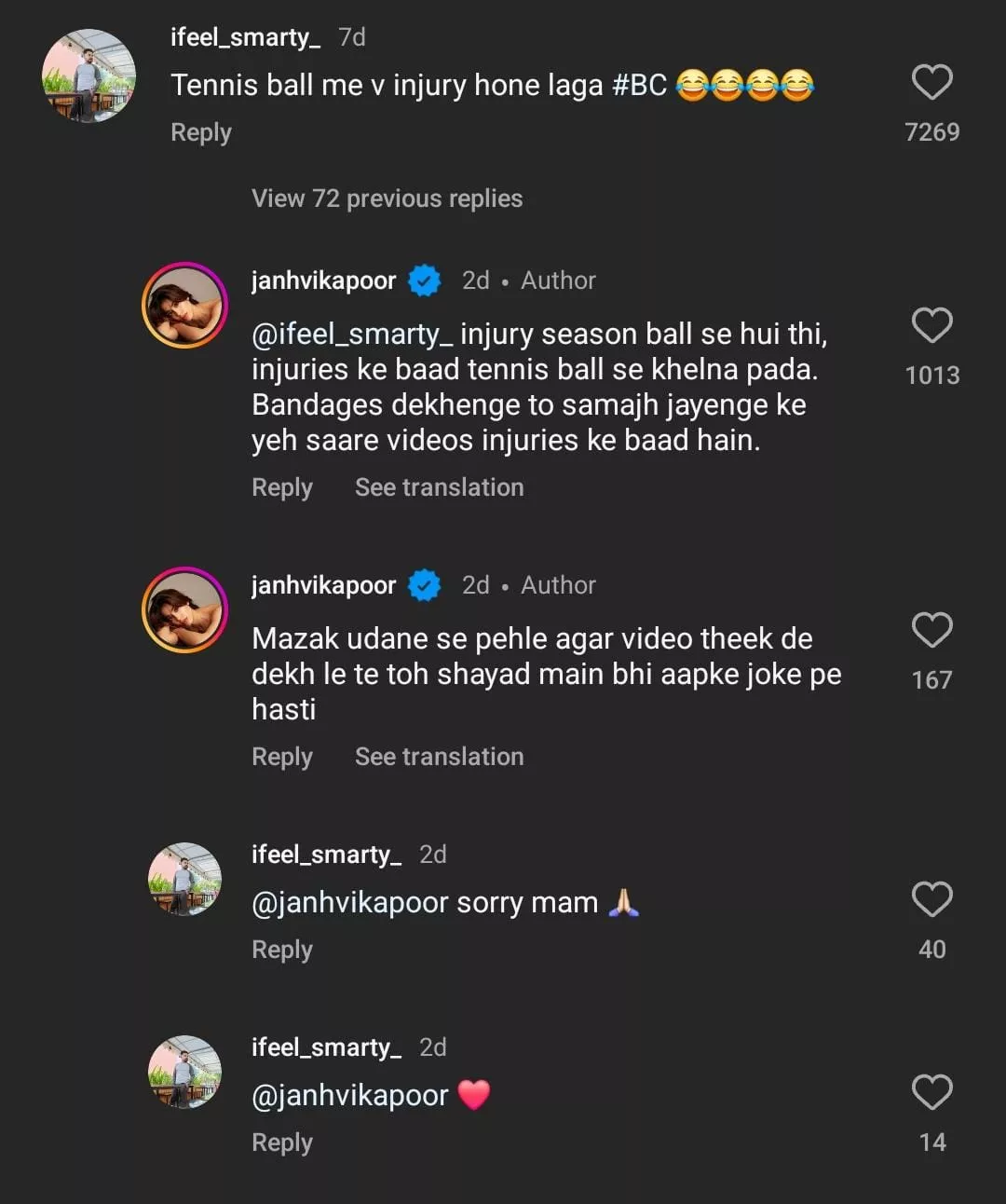1006x1204 pixels.
Task: Tap verified badge on first janhvikapoor reply
Action: pyautogui.click(x=425, y=280)
